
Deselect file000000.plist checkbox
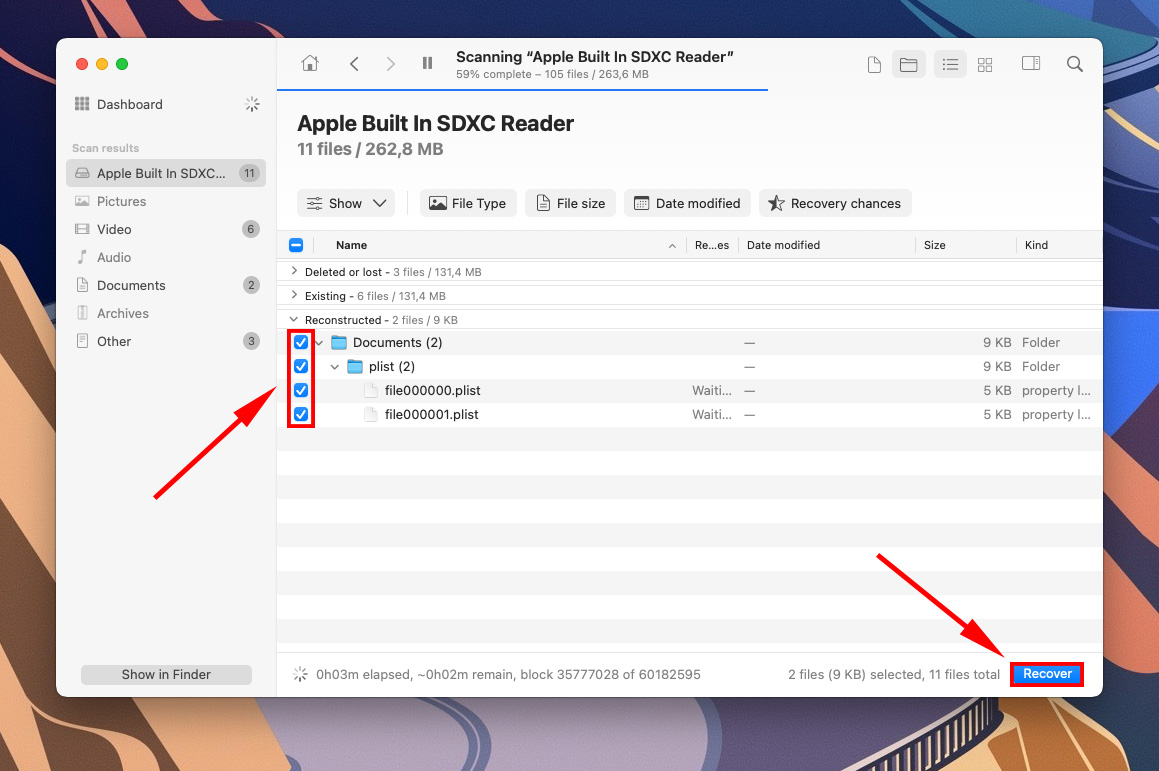coord(301,390)
